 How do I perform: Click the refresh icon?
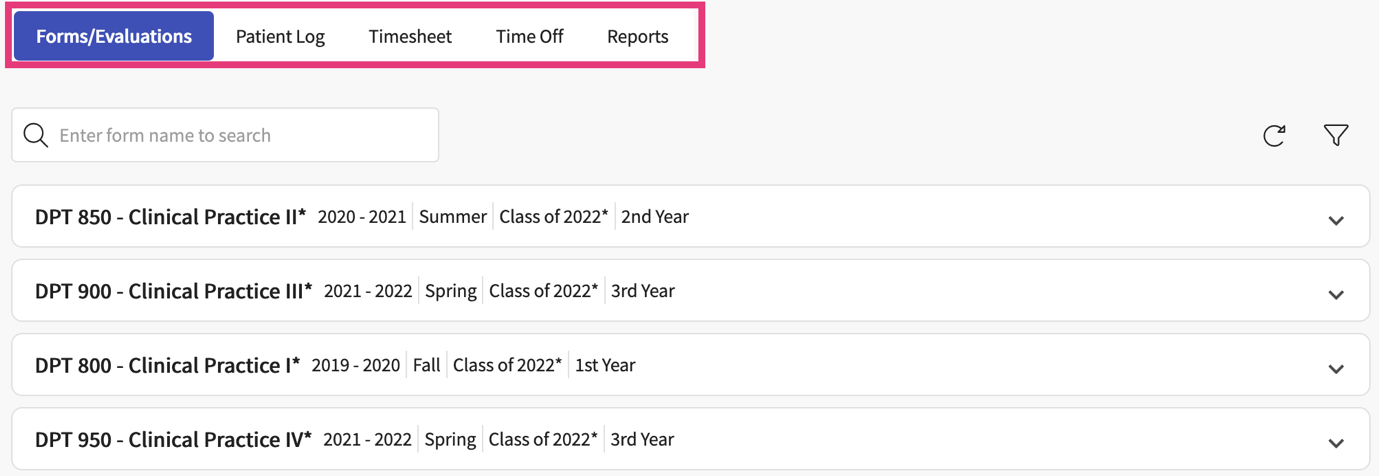point(1274,135)
